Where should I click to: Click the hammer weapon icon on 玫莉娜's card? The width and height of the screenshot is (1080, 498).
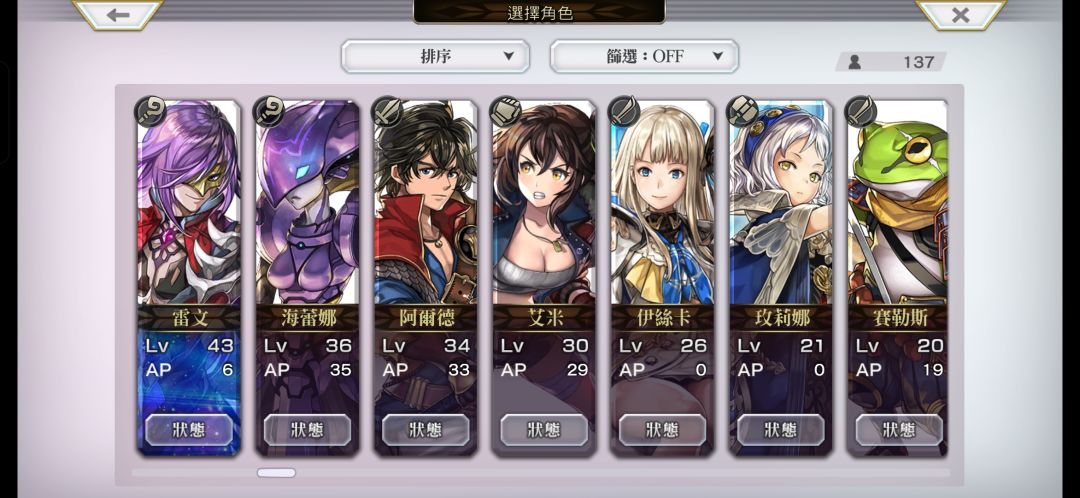(x=743, y=112)
